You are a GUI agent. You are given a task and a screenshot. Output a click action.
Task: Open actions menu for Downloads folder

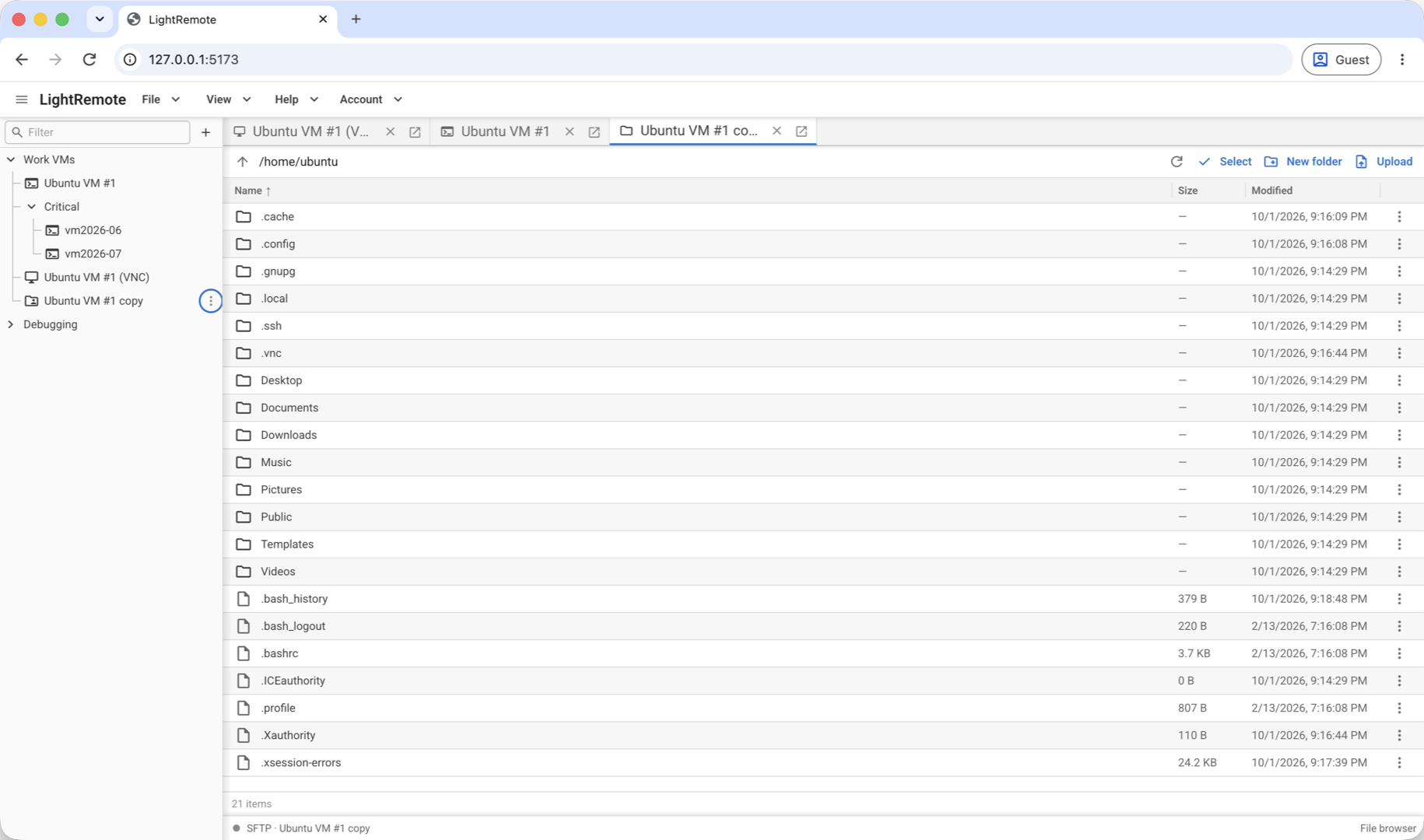(1399, 435)
